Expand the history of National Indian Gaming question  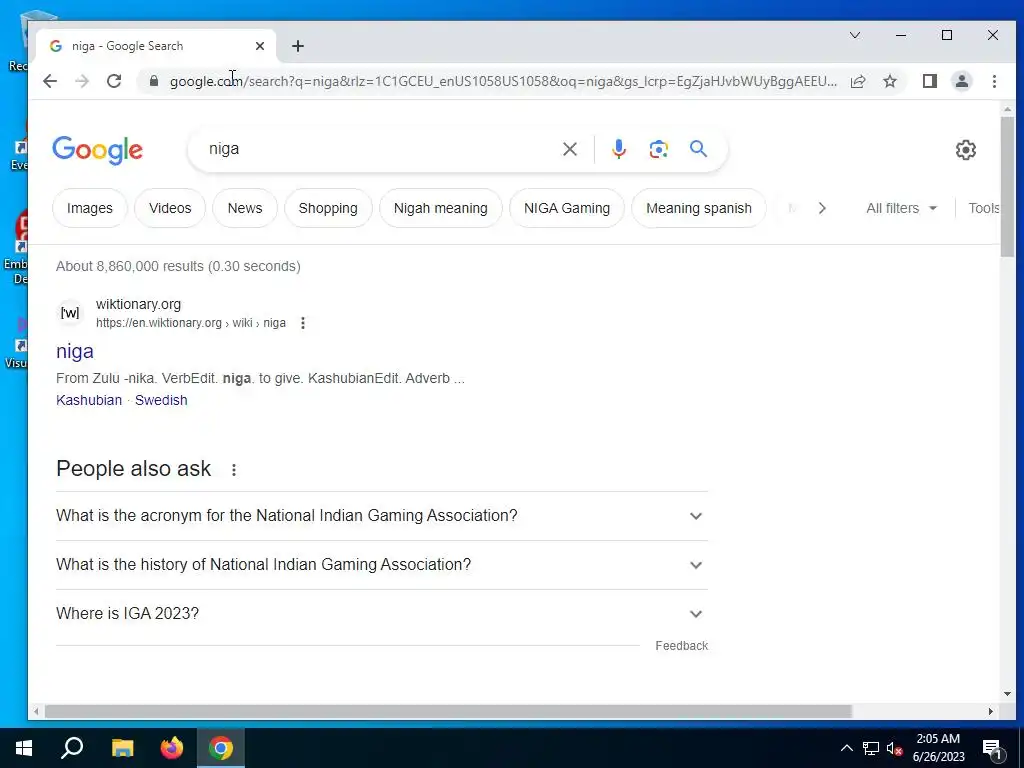[381, 565]
